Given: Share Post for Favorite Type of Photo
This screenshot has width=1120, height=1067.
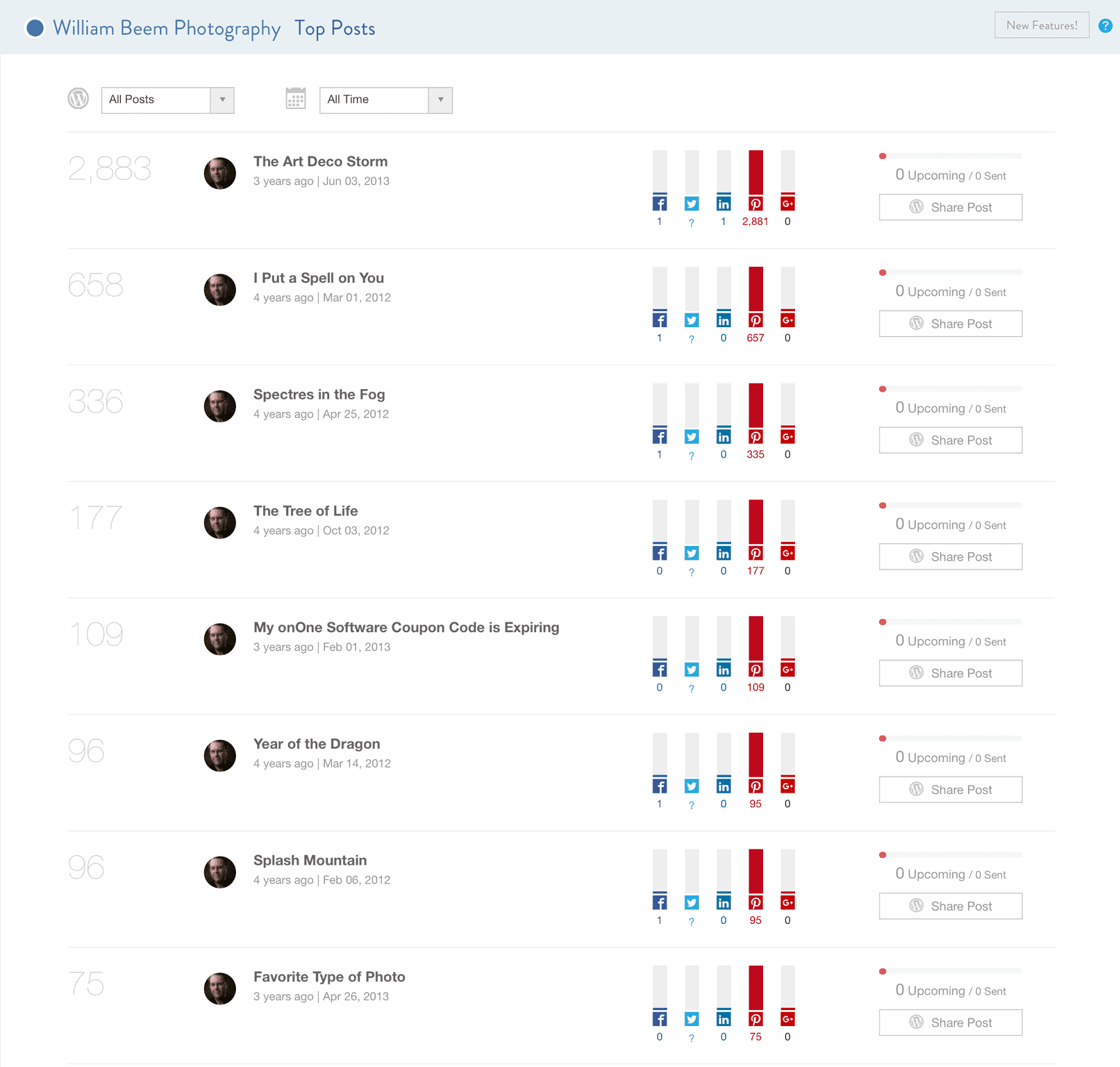Looking at the screenshot, I should pyautogui.click(x=950, y=1023).
